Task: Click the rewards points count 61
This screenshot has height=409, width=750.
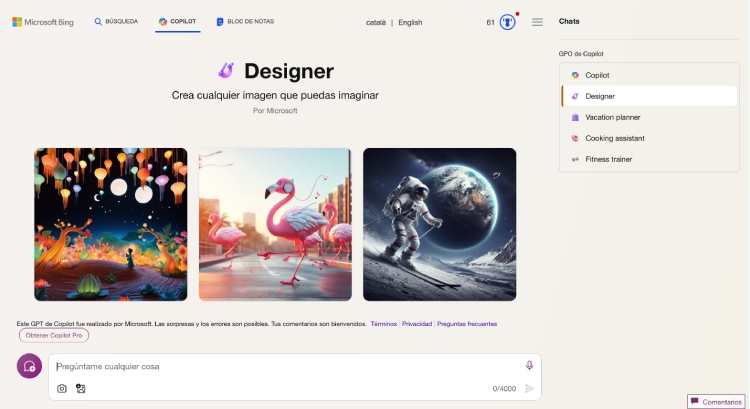Action: click(490, 22)
